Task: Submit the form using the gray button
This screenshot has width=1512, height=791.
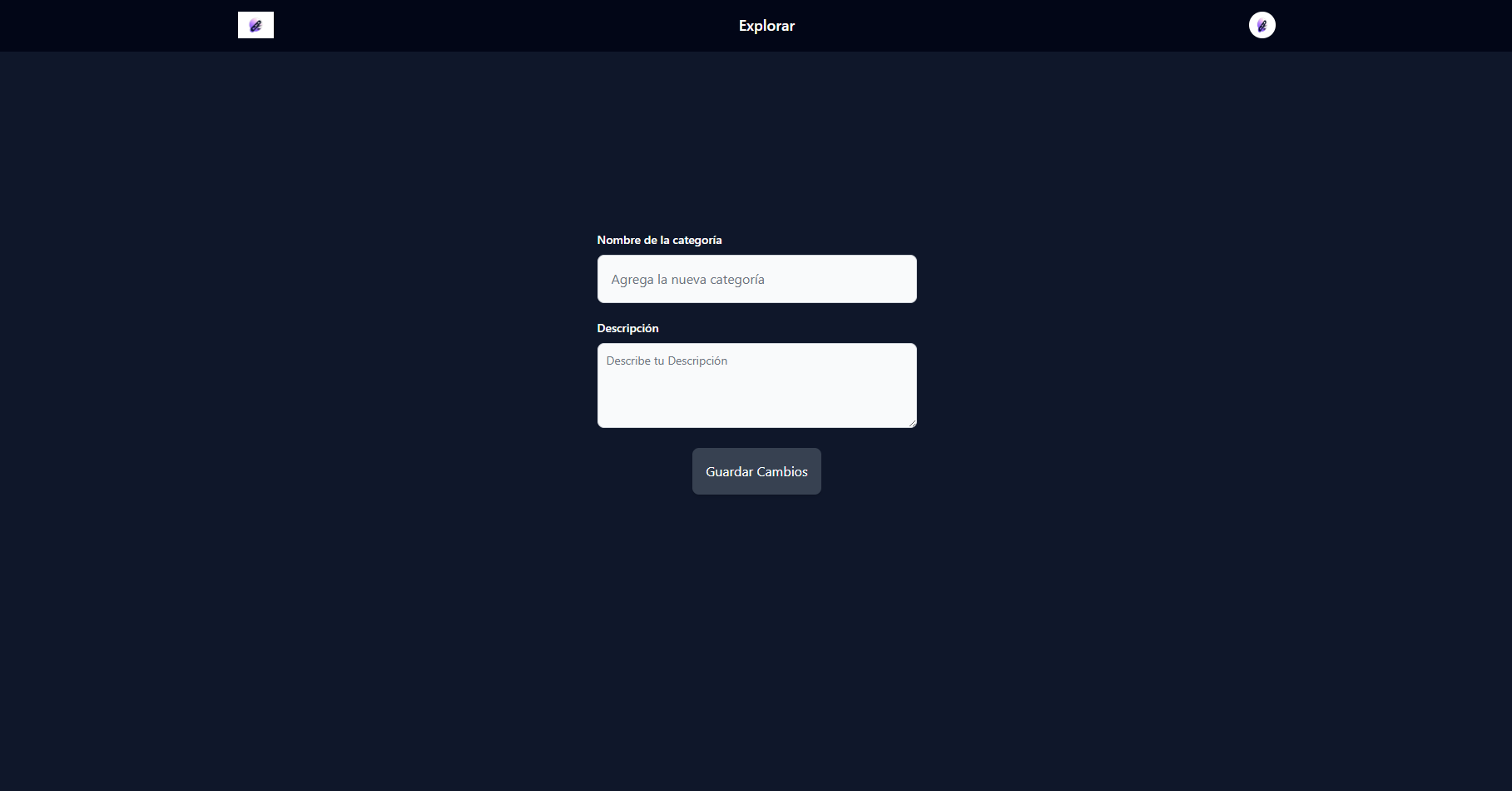Action: [x=756, y=471]
